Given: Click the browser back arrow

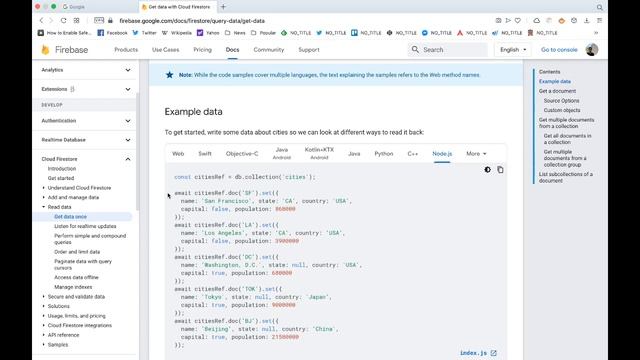Looking at the screenshot, I should (41, 20).
